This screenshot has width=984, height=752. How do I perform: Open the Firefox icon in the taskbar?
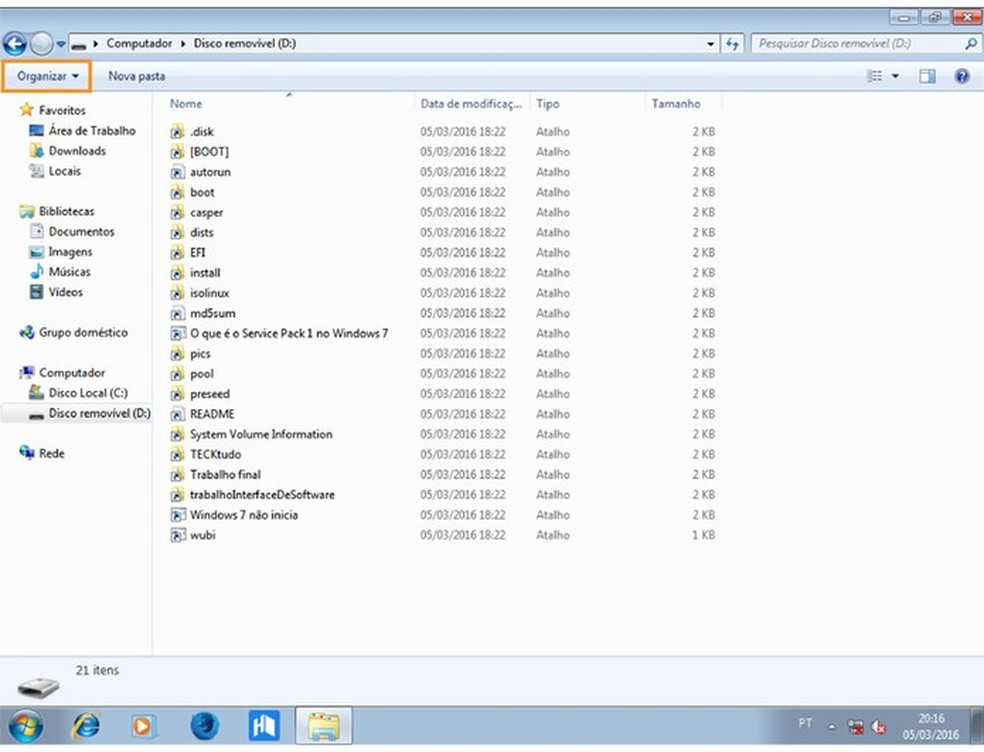coord(204,727)
